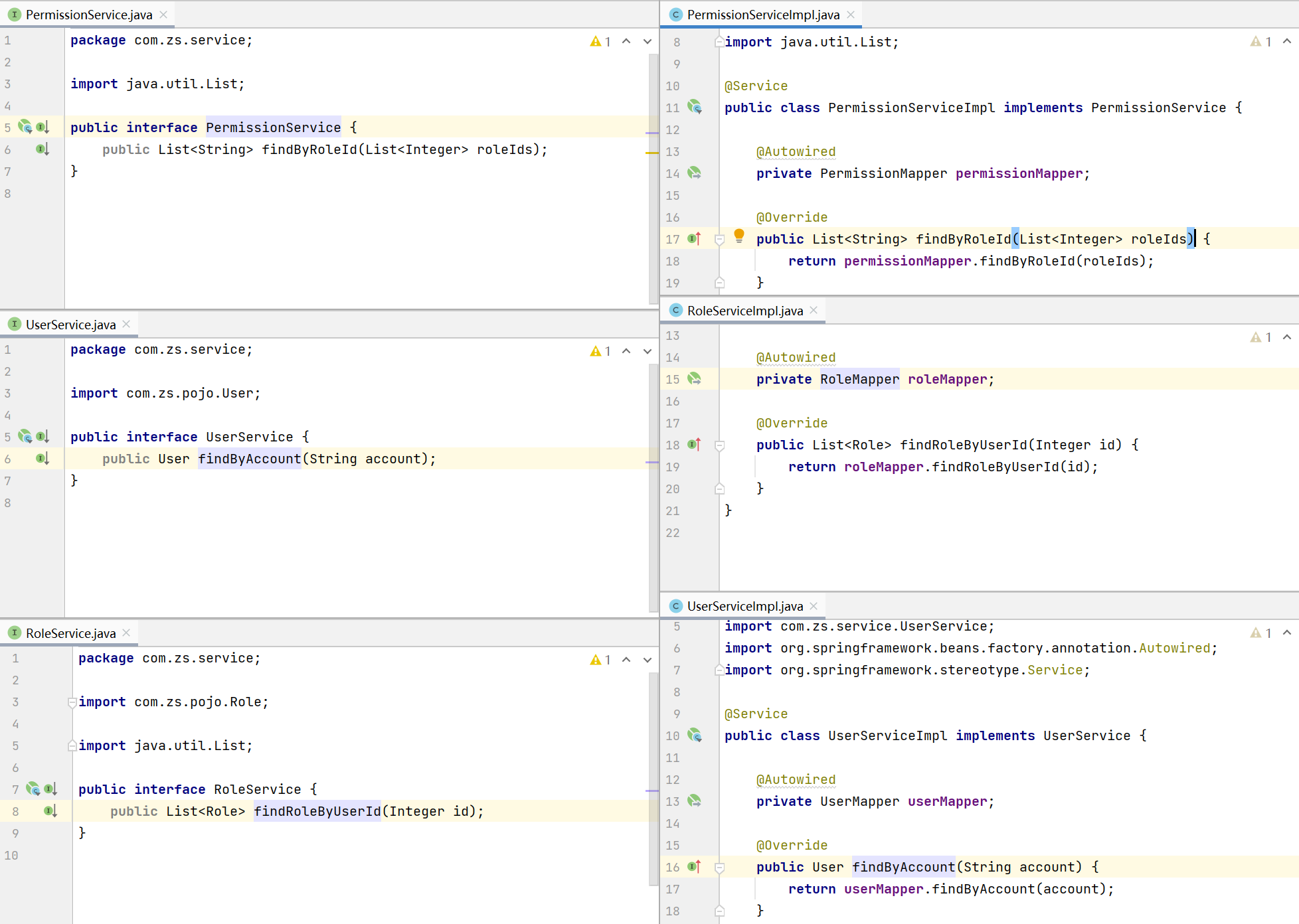Open implementations gutter icon for findByRoleId declaration
Image resolution: width=1299 pixels, height=924 pixels.
43,149
